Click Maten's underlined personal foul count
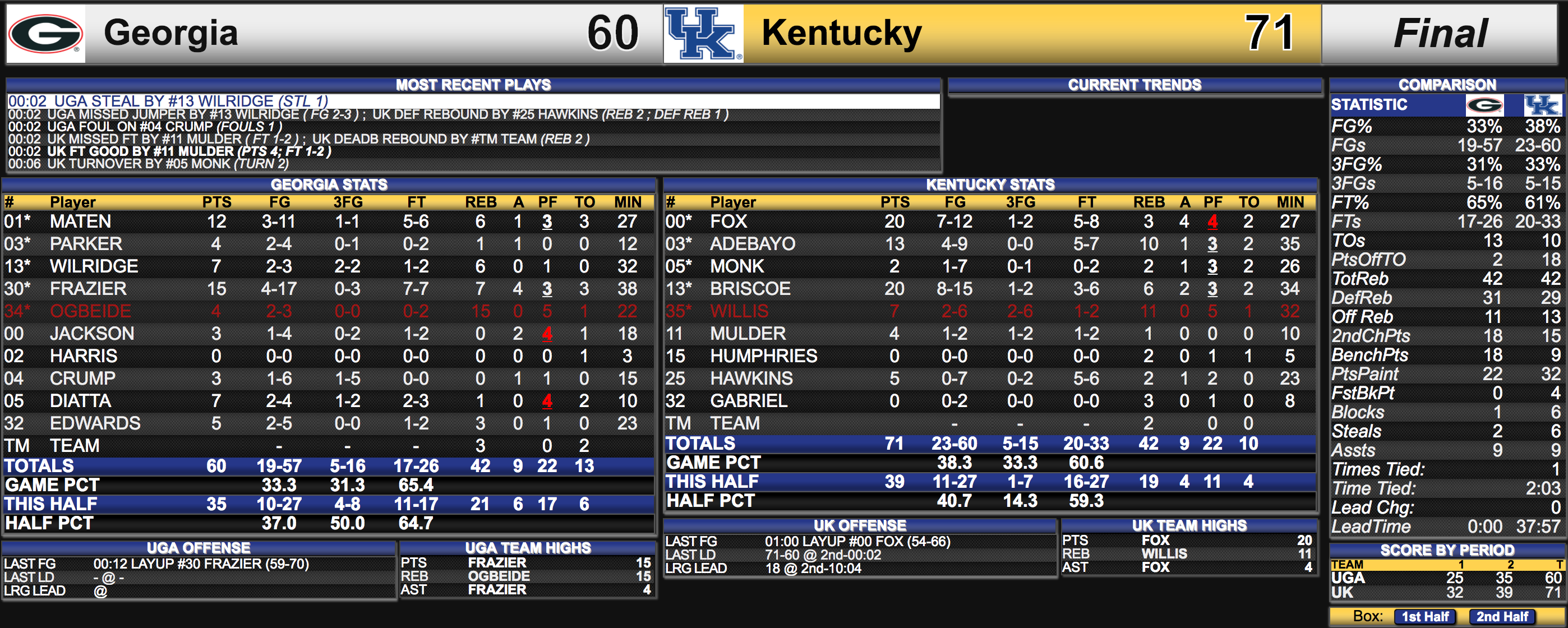1568x628 pixels. 547,221
